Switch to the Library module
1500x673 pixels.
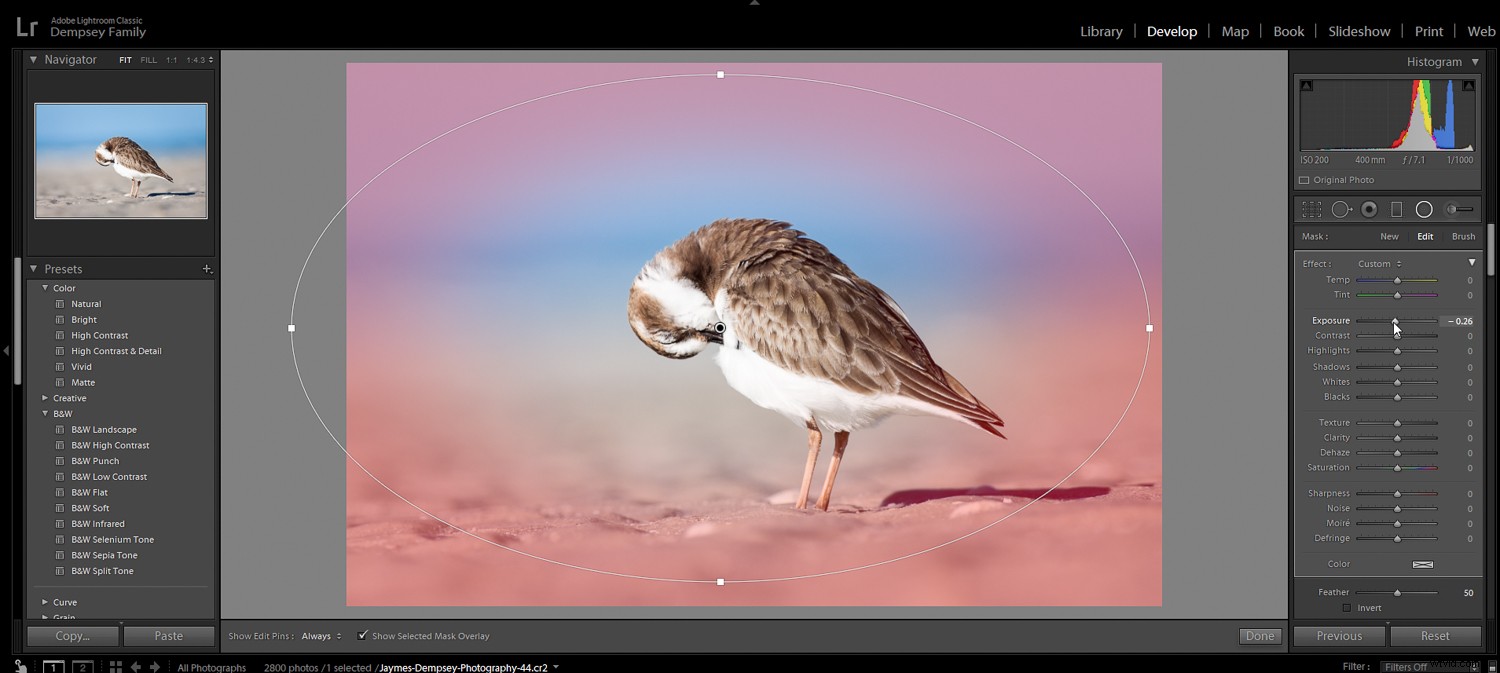[x=1101, y=31]
